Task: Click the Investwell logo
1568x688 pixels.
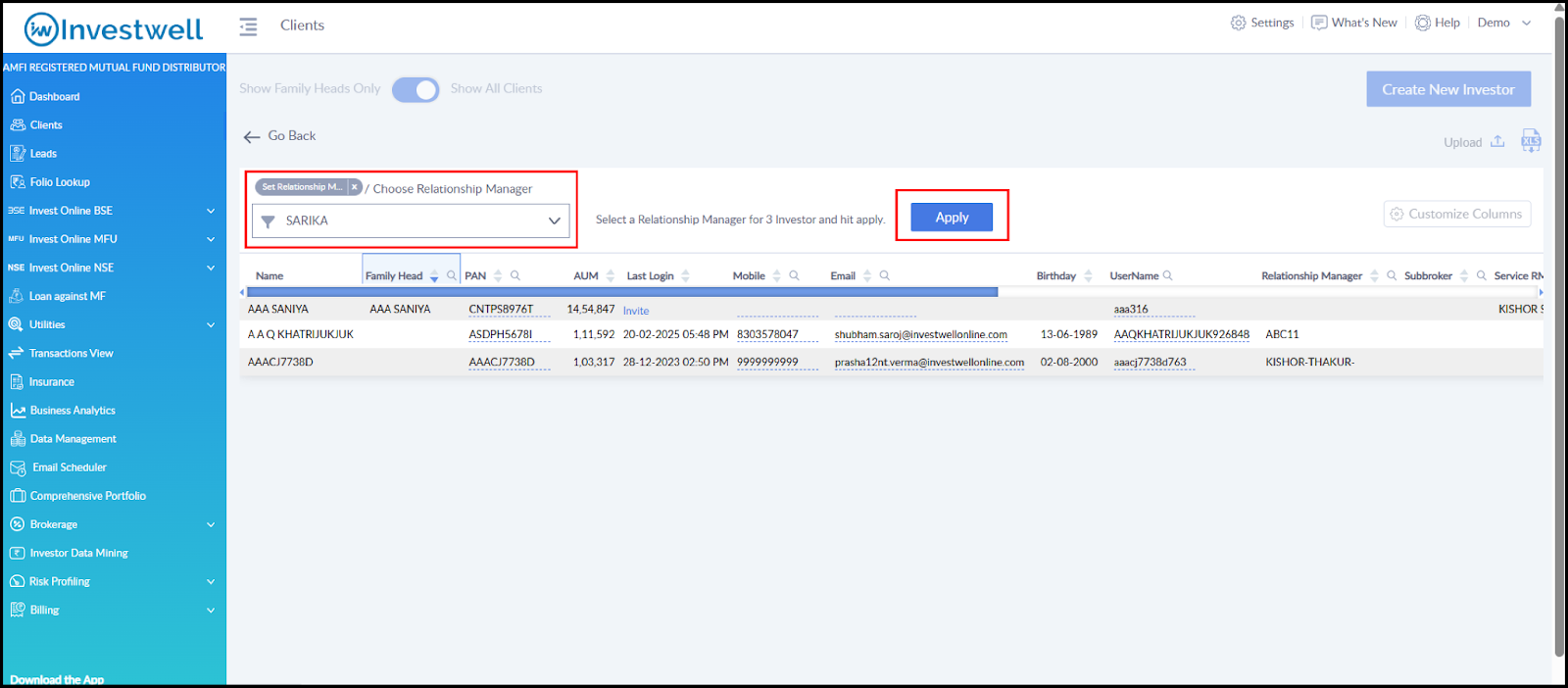Action: pyautogui.click(x=114, y=29)
